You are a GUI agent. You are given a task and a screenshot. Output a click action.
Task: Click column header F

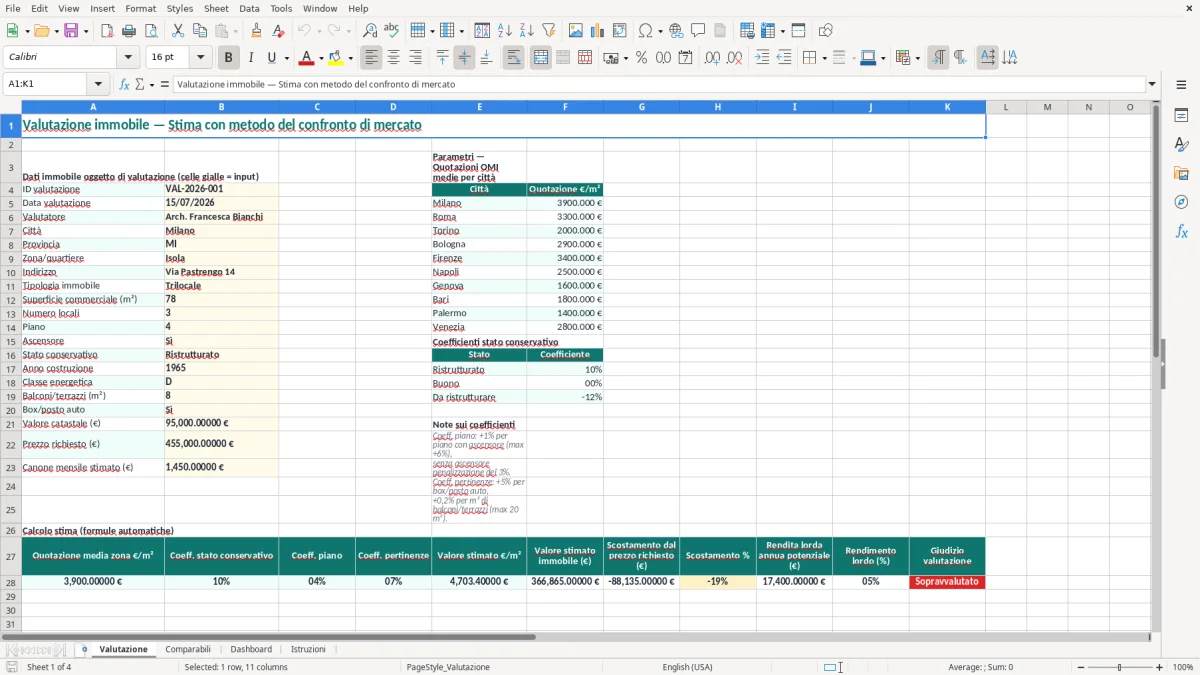[565, 107]
